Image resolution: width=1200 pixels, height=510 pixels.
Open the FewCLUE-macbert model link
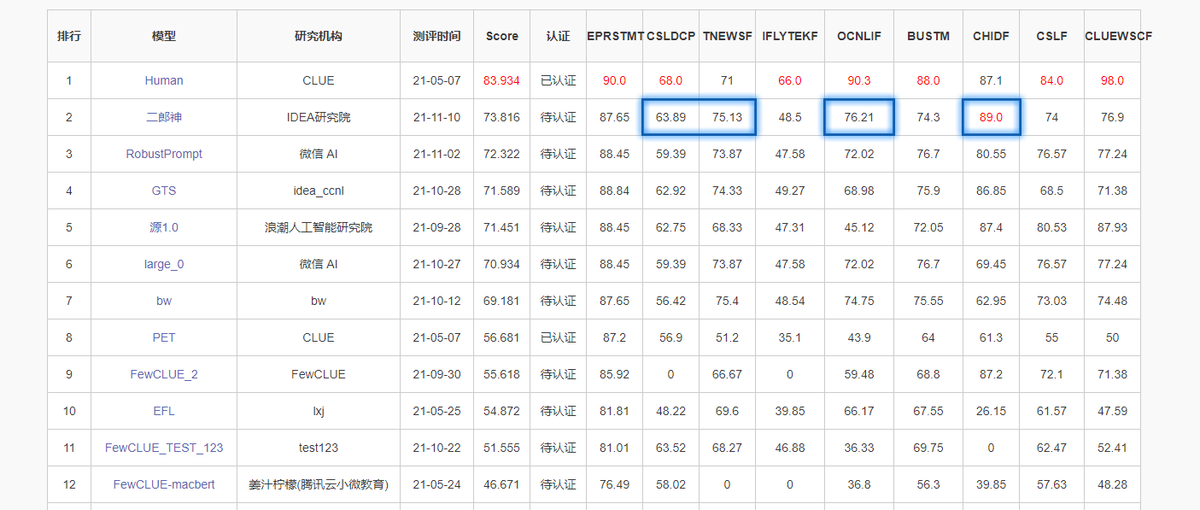[164, 485]
